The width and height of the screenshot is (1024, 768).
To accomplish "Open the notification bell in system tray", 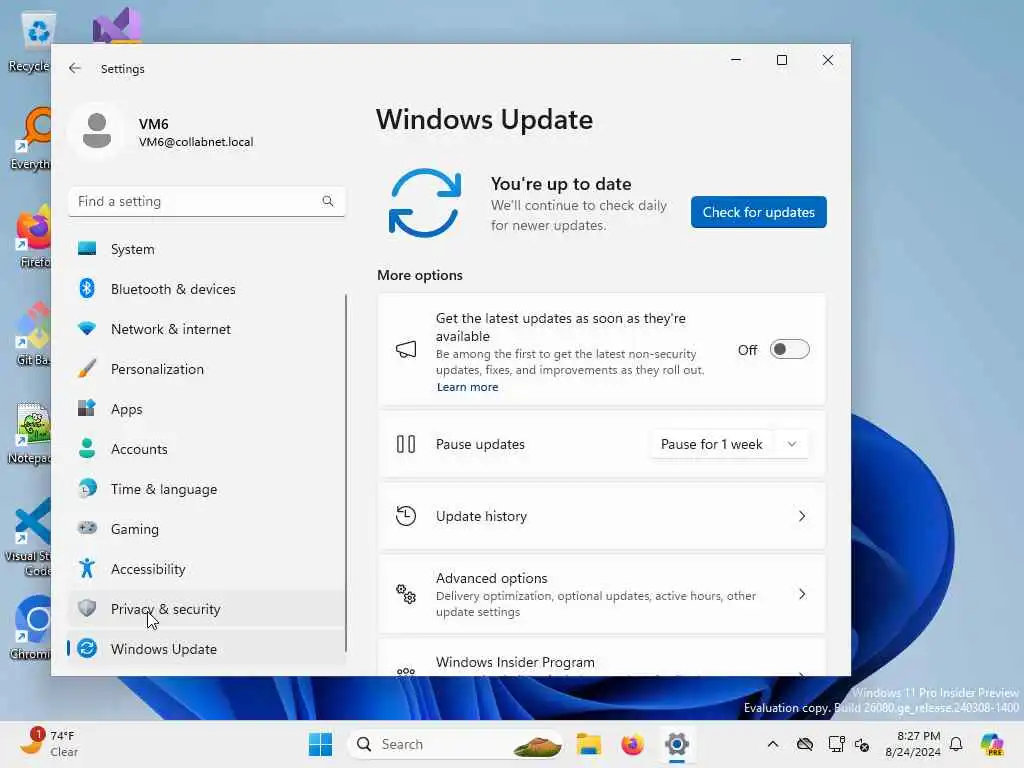I will [956, 744].
